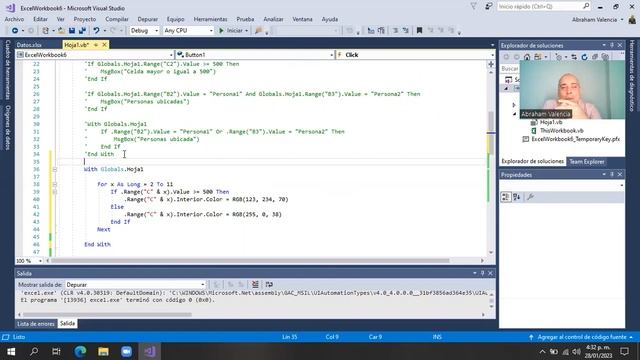This screenshot has height=360, width=640.
Task: Open Zoom app from the taskbar
Action: pyautogui.click(x=127, y=351)
